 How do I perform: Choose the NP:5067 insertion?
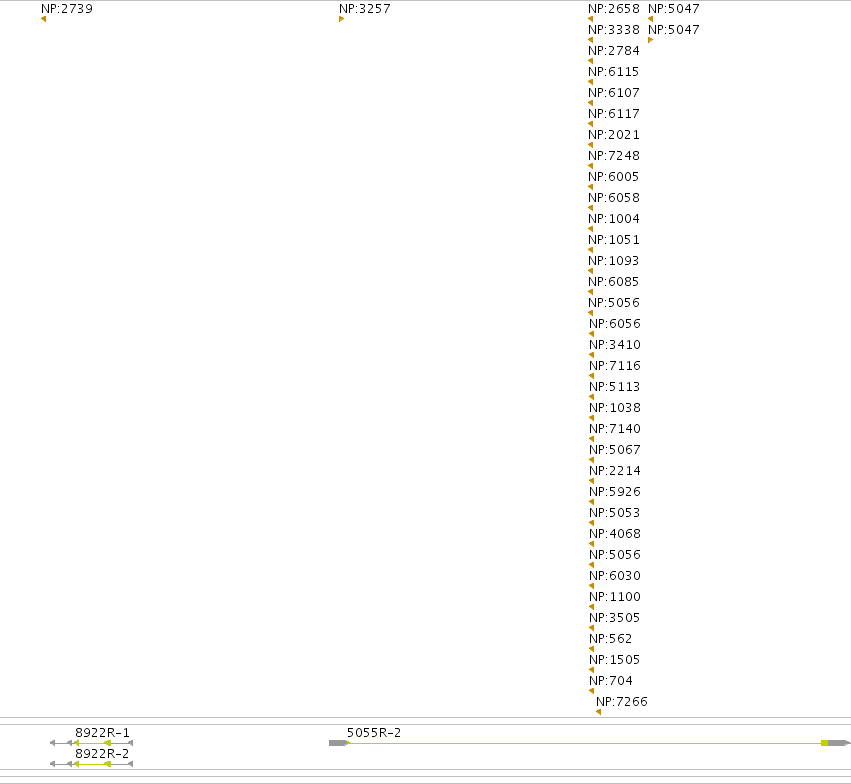click(615, 450)
